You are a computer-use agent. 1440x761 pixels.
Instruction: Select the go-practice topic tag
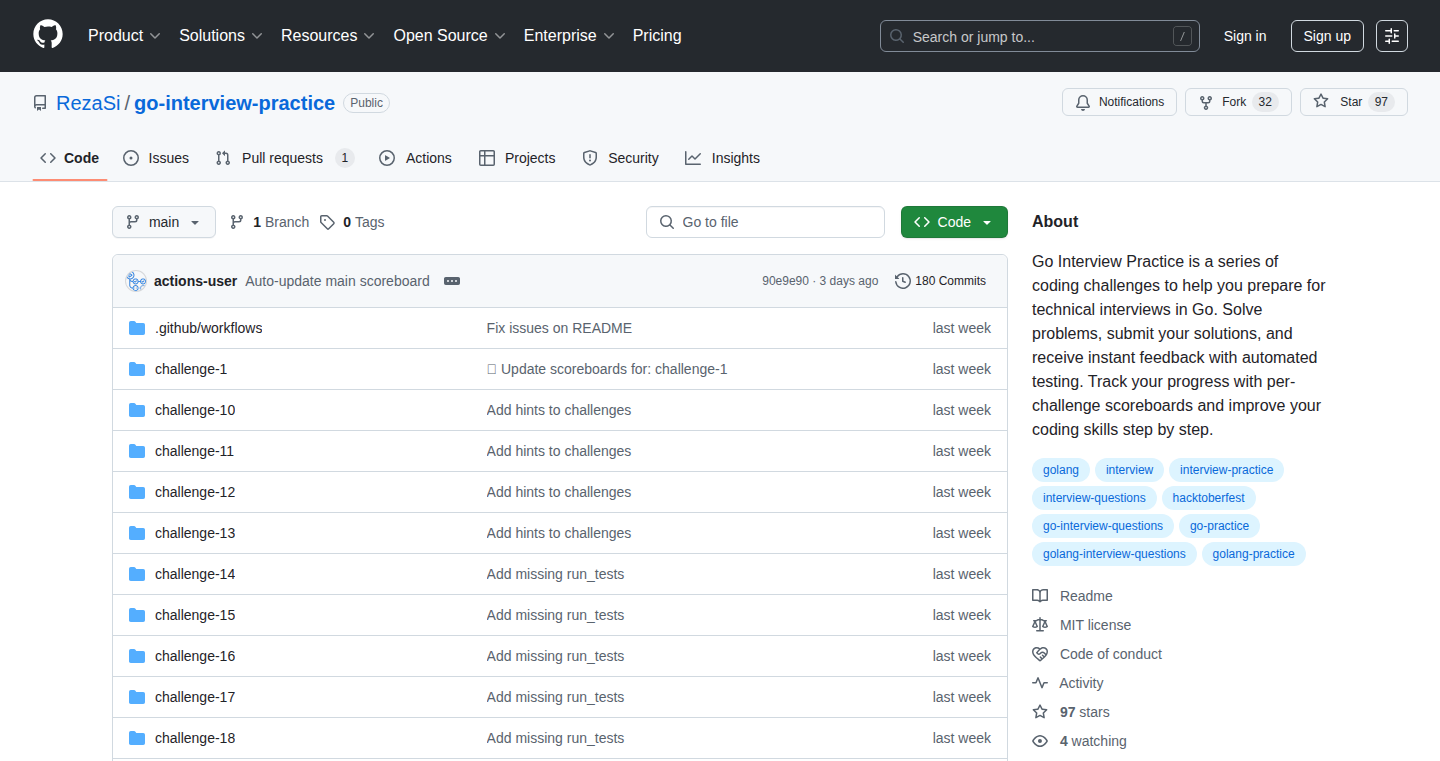pyautogui.click(x=1220, y=526)
